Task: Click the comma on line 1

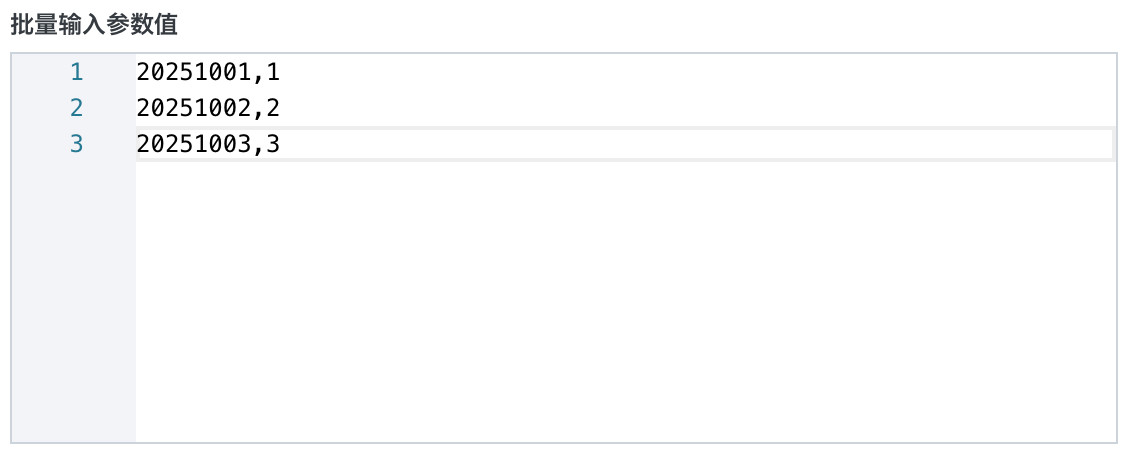Action: [x=259, y=74]
